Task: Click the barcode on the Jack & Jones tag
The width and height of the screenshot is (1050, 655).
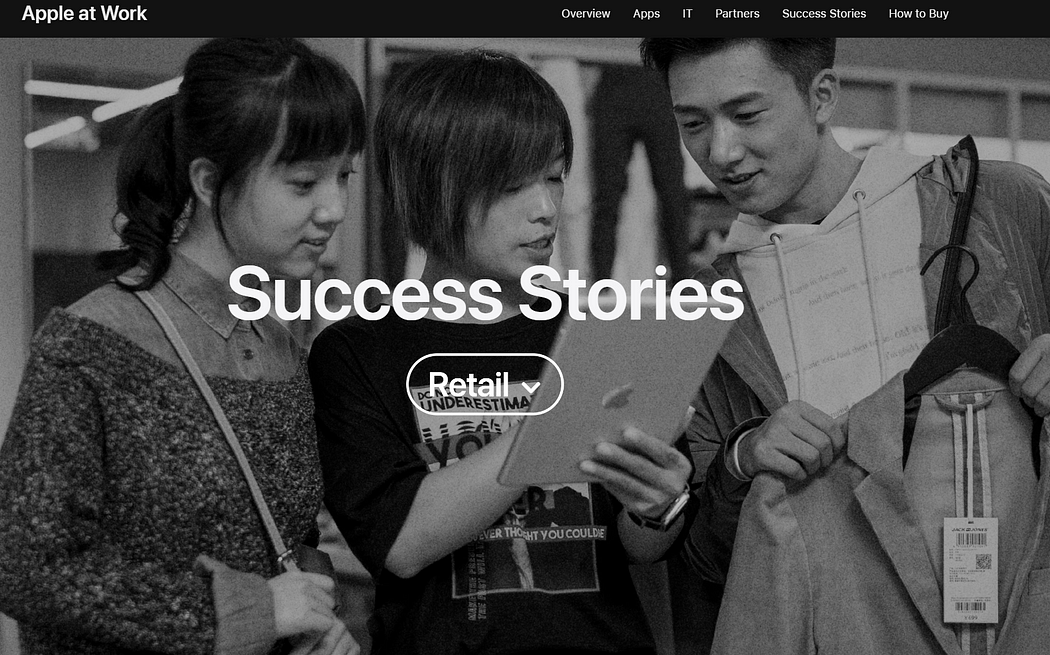Action: (970, 540)
